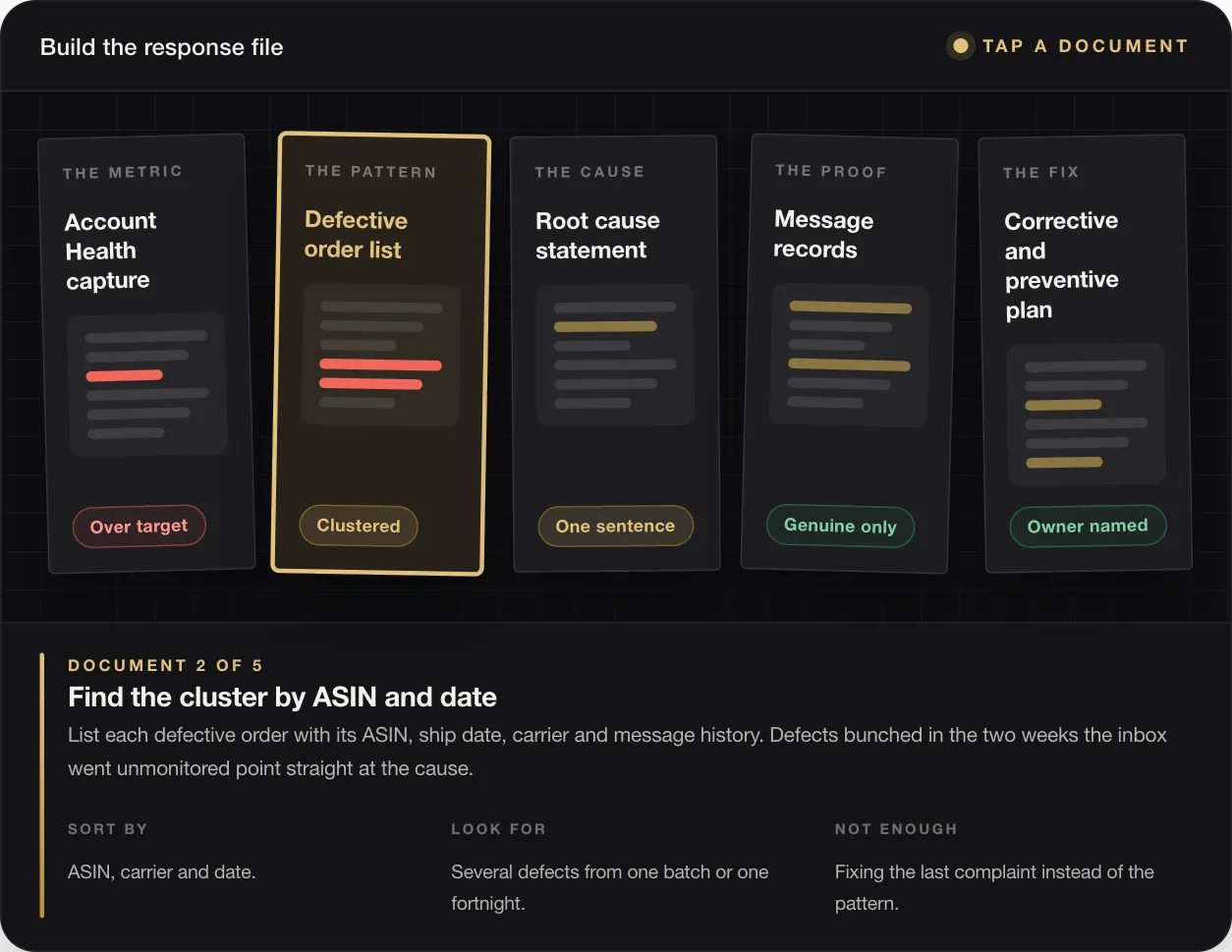This screenshot has height=952, width=1232.
Task: Select the Defective order list card
Action: point(381,354)
